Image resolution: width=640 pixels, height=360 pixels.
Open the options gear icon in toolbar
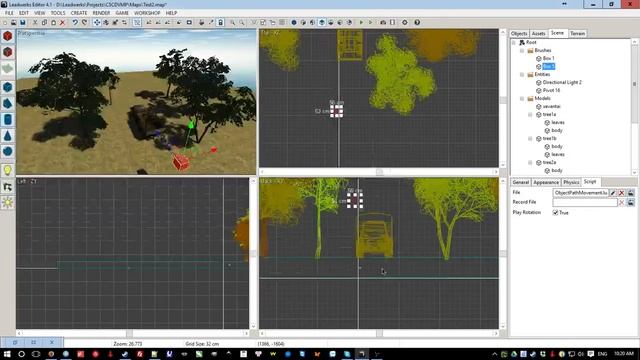pos(404,22)
